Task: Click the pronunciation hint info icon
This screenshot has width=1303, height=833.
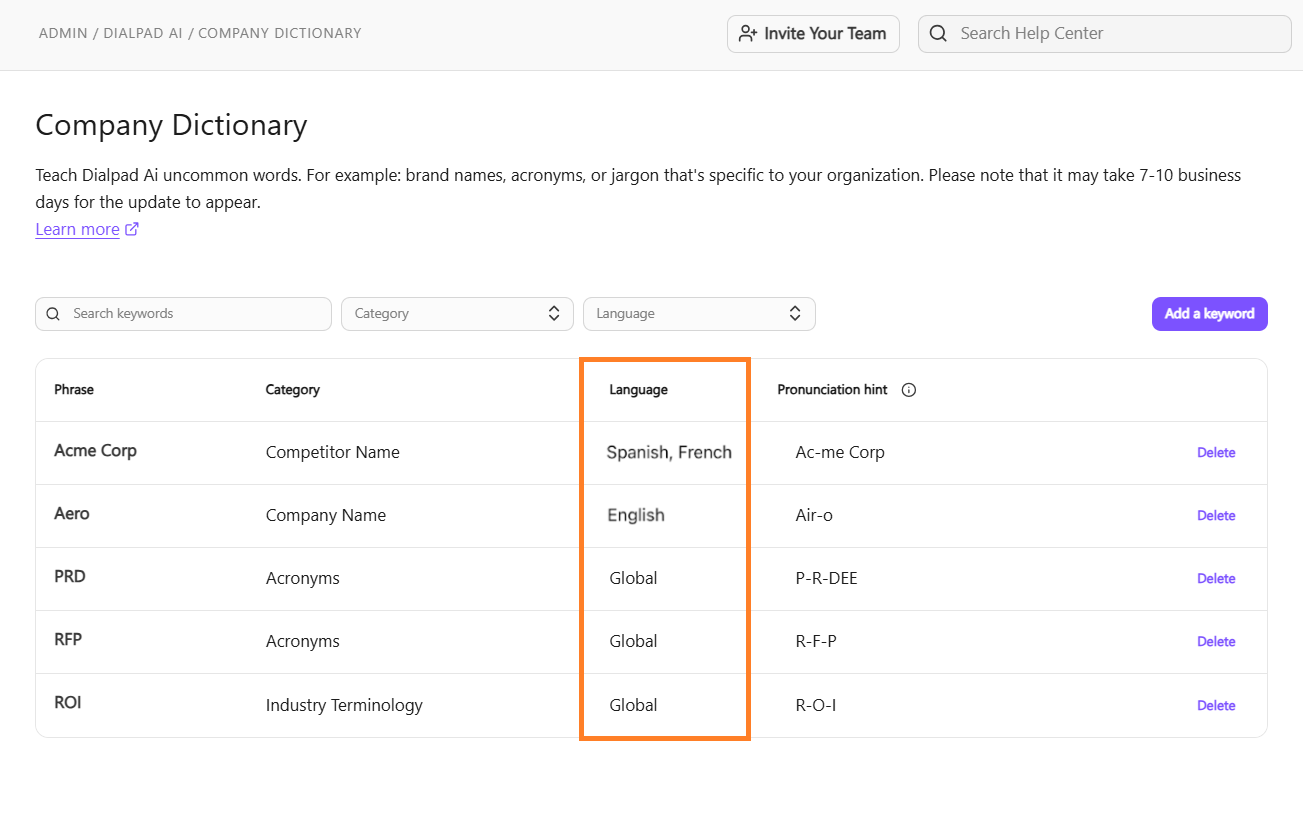Action: (x=909, y=390)
